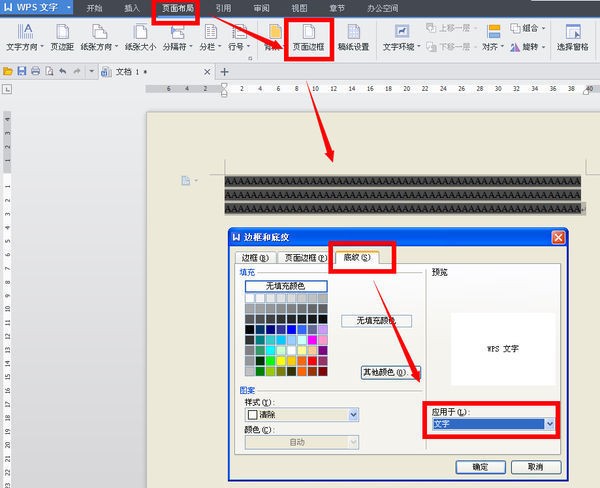
Task: Open 选择窗格 selection pane
Action: (x=572, y=38)
